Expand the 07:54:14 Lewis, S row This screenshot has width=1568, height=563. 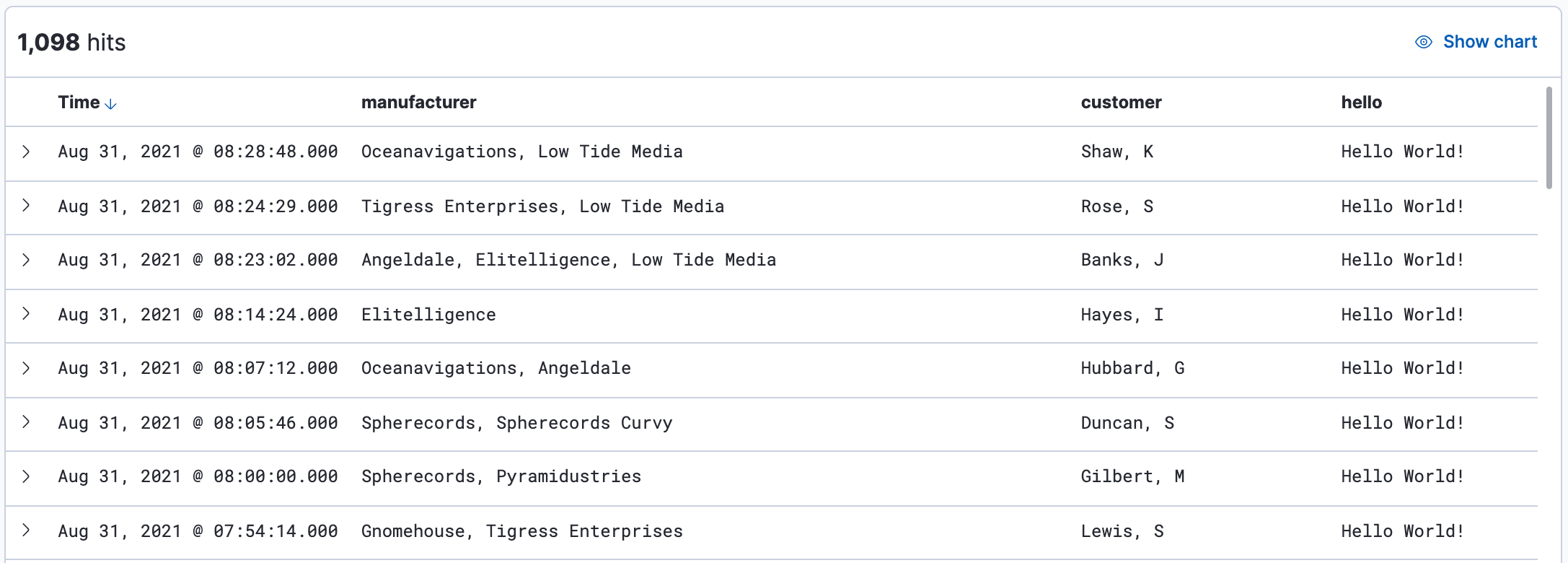tap(26, 531)
